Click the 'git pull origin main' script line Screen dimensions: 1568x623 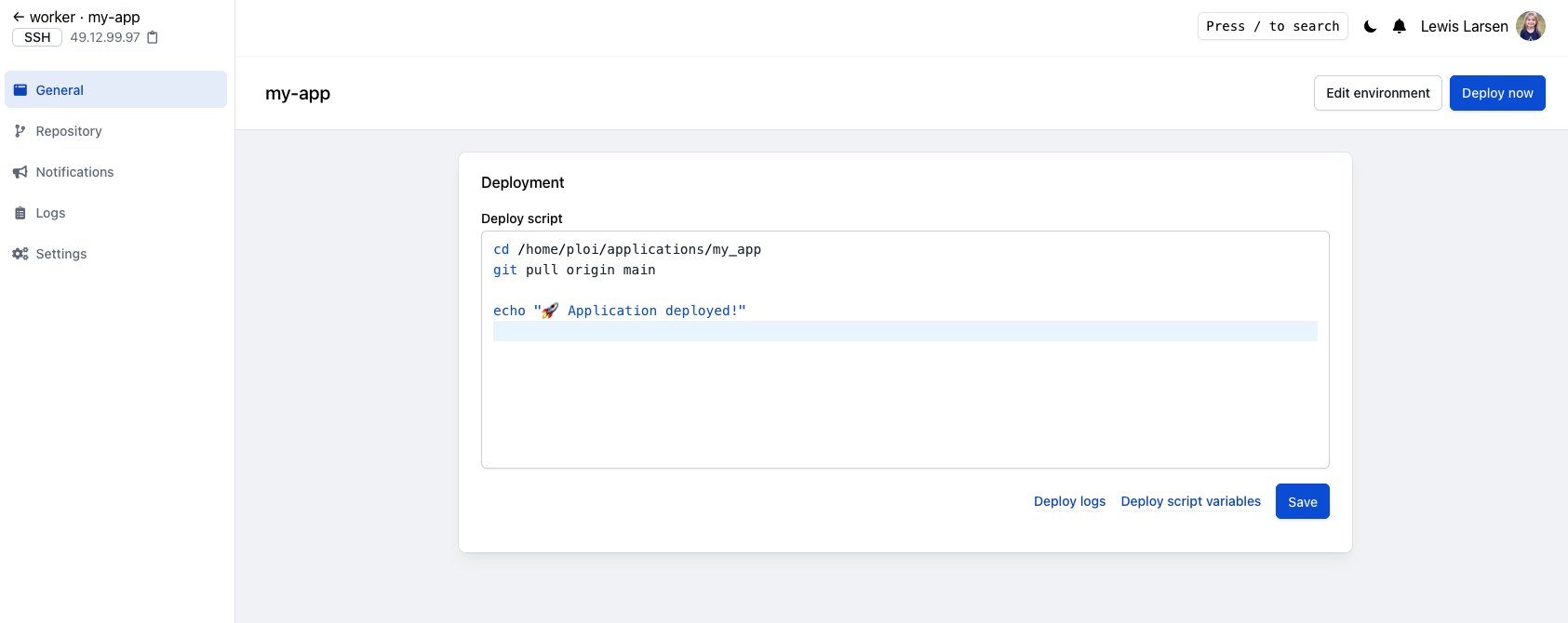click(x=574, y=270)
